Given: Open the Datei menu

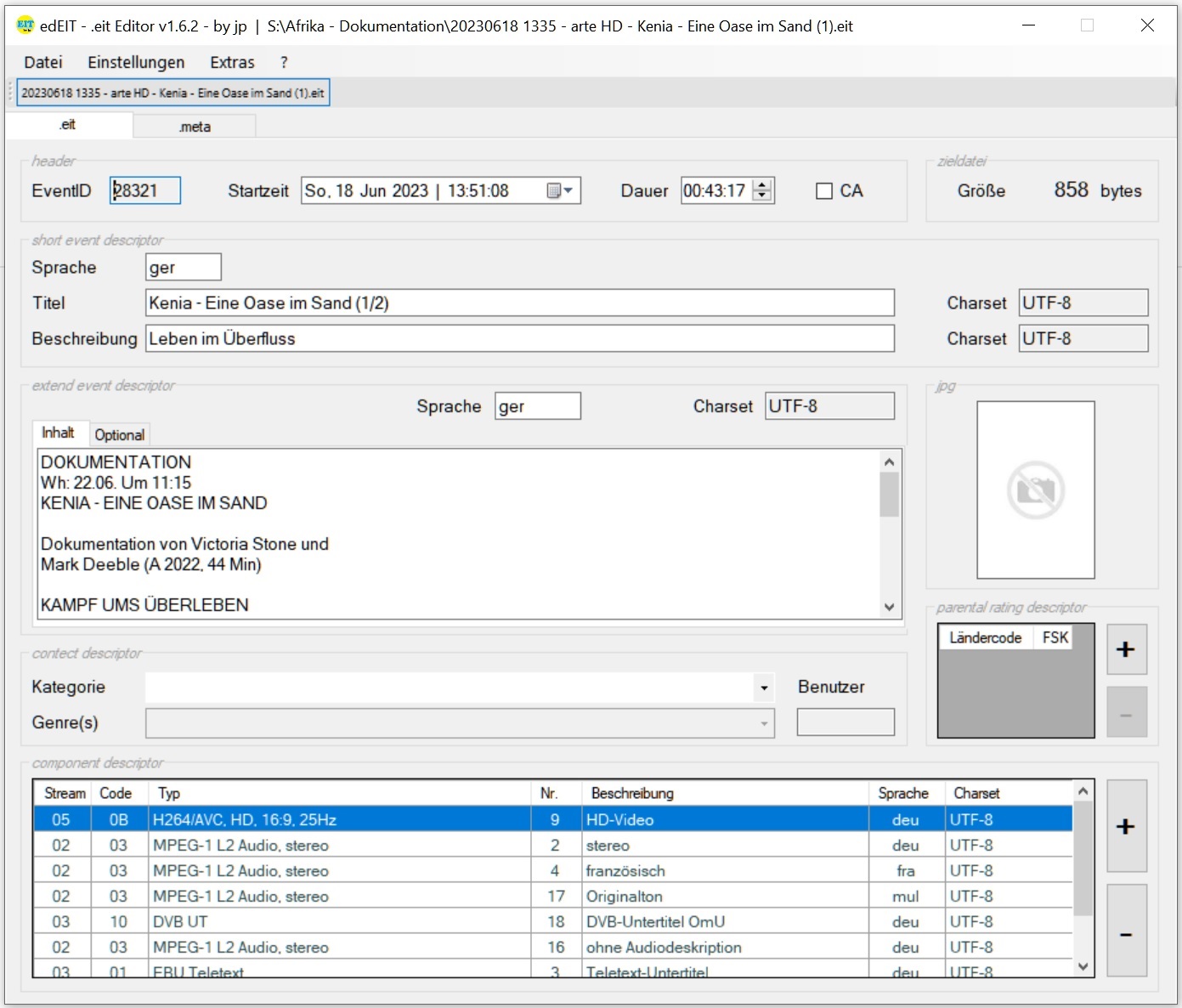Looking at the screenshot, I should coord(43,62).
